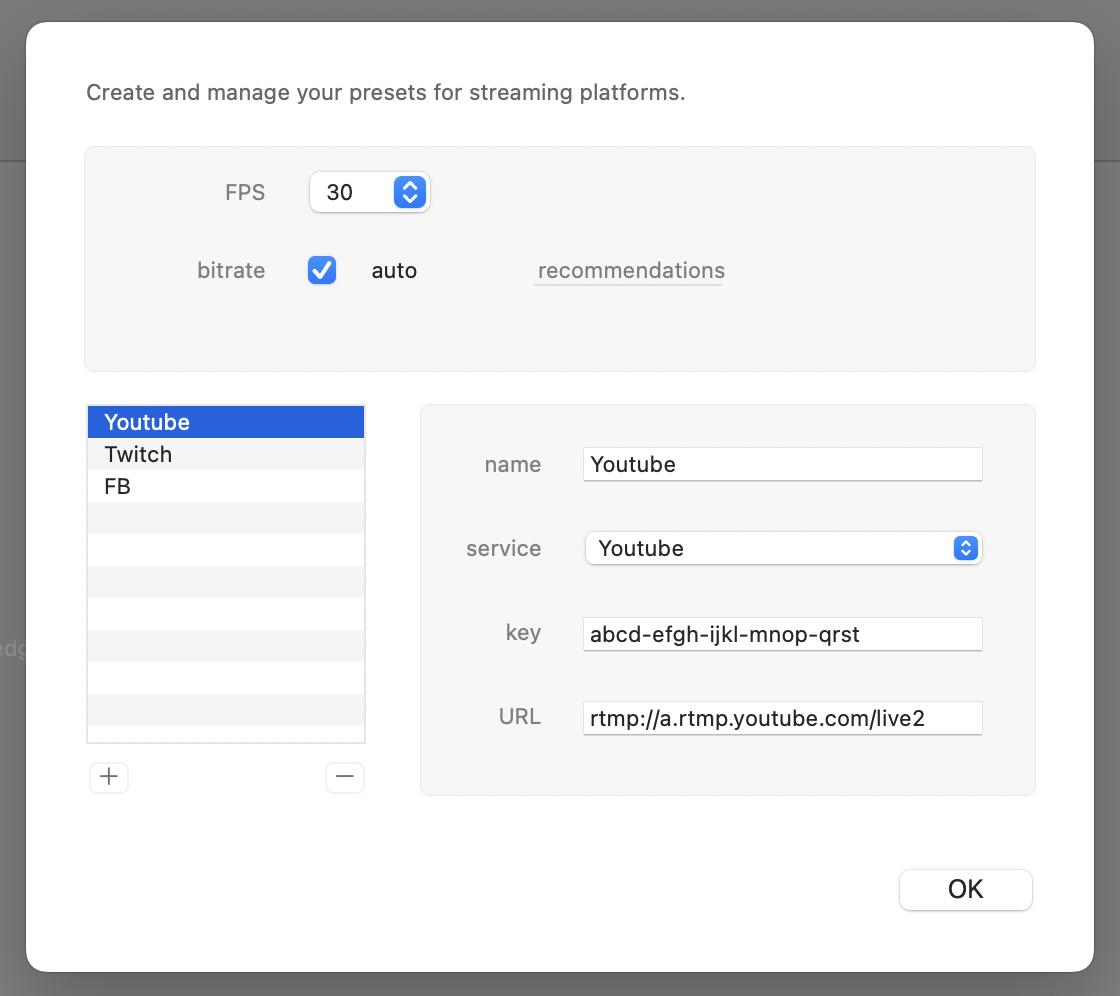1120x996 pixels.
Task: Open the bitrate recommendations link
Action: pos(631,271)
